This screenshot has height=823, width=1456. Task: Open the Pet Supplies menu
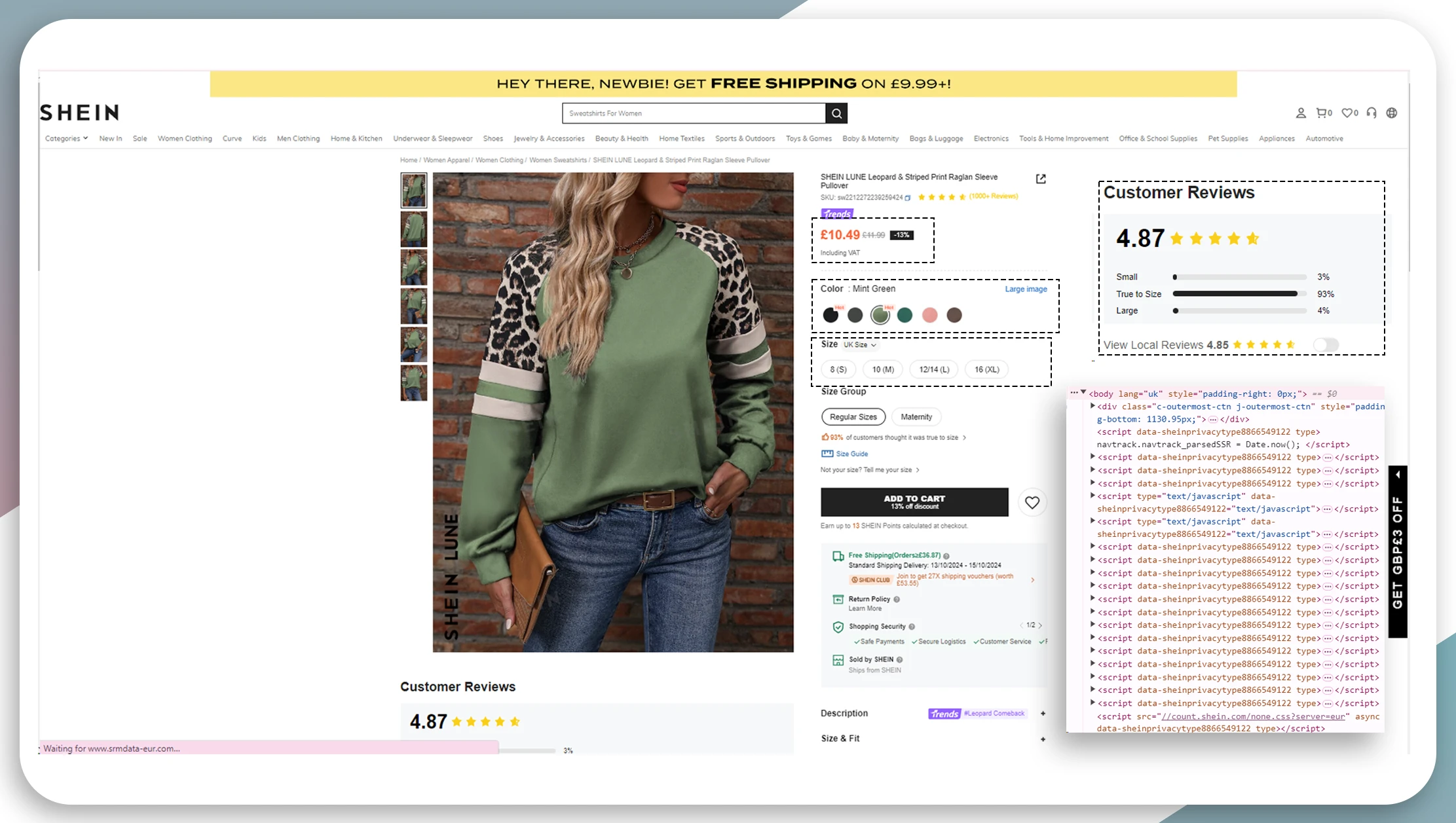tap(1227, 139)
